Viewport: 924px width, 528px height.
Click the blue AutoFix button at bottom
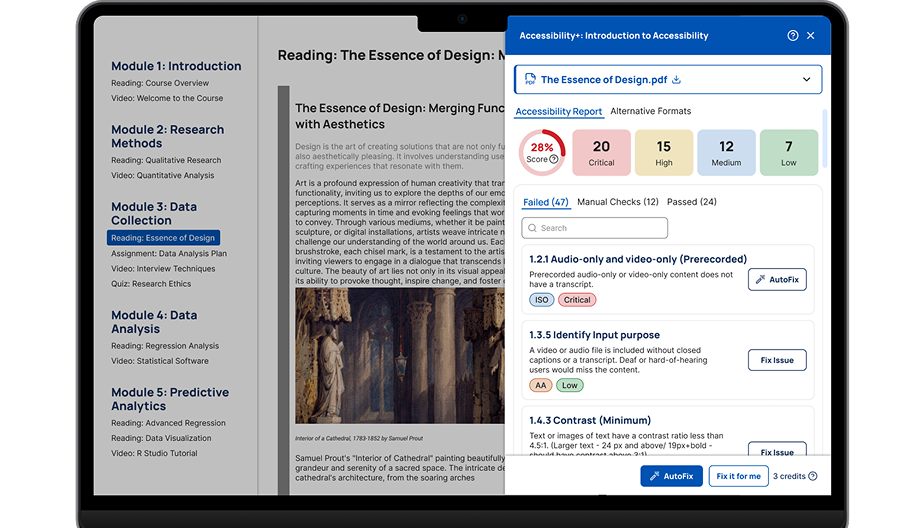coord(671,476)
